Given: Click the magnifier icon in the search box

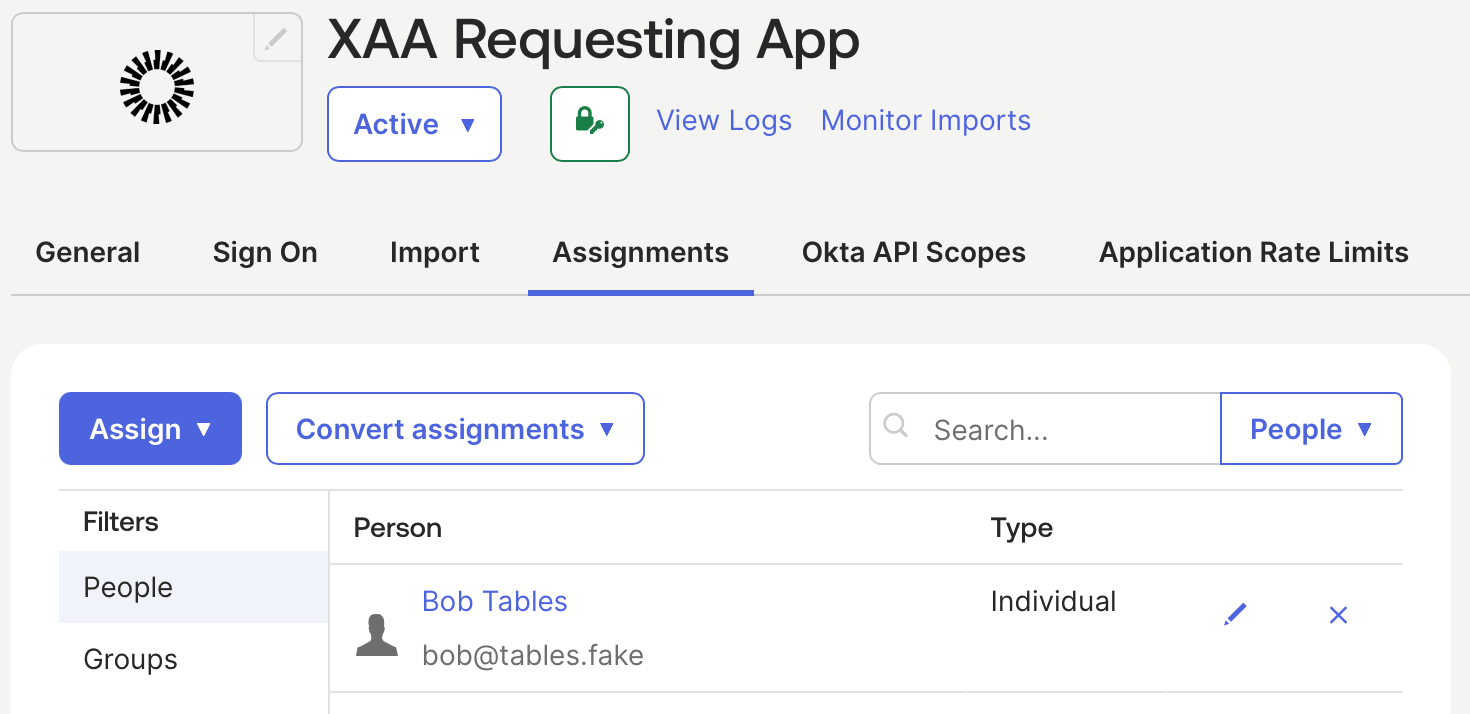Looking at the screenshot, I should [896, 427].
